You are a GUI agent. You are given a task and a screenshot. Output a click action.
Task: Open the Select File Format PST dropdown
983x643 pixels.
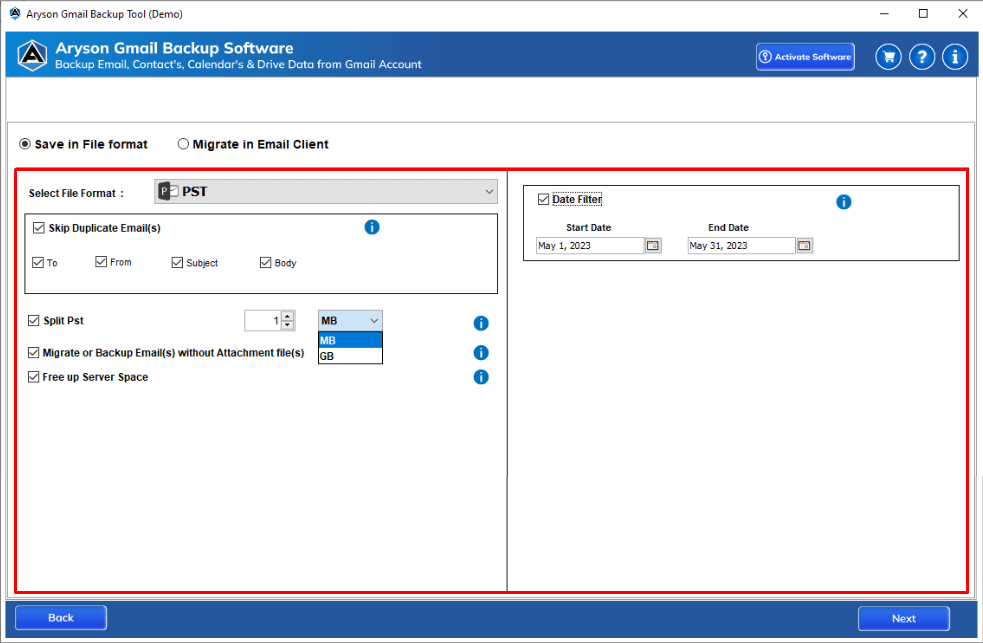(x=326, y=192)
